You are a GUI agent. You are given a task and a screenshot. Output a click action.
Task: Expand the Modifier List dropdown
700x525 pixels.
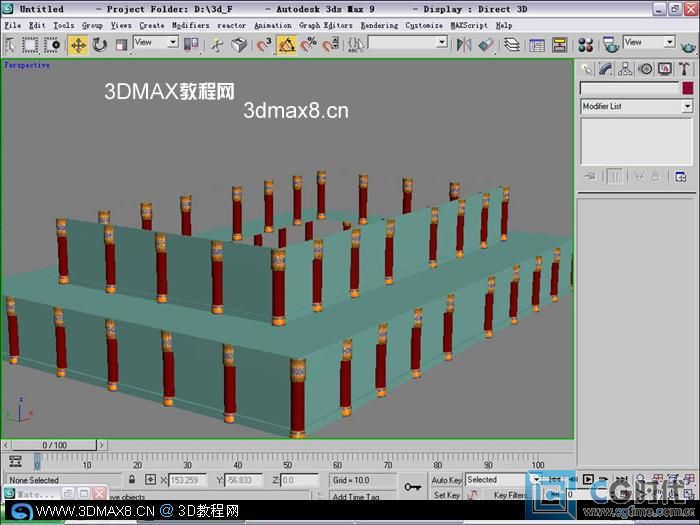(636, 106)
